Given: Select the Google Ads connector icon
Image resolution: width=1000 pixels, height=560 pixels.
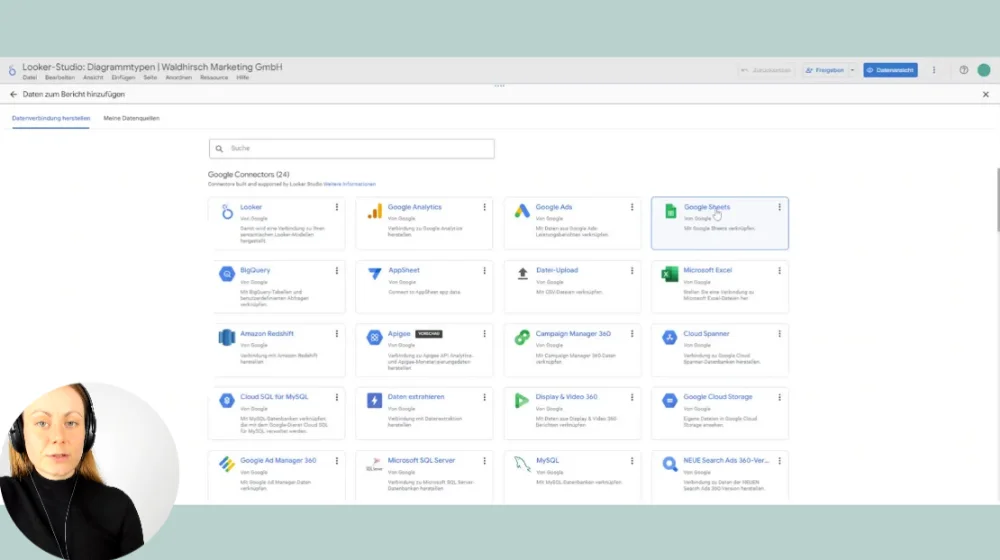Looking at the screenshot, I should [x=522, y=212].
